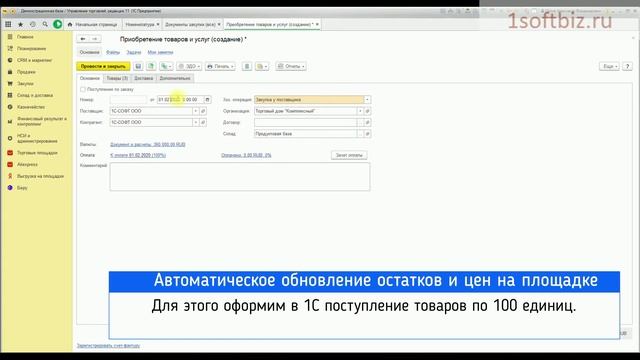Switch to Дополнительно tab
The image size is (640, 360).
point(175,78)
